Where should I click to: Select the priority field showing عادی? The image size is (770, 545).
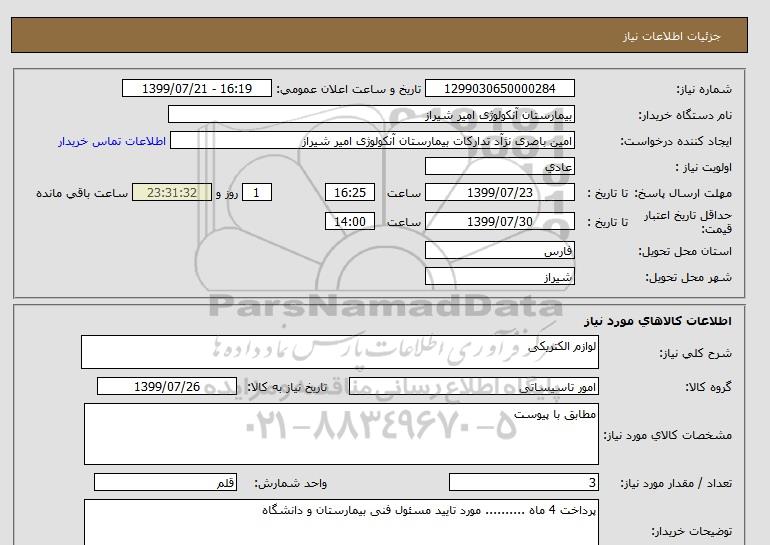499,166
